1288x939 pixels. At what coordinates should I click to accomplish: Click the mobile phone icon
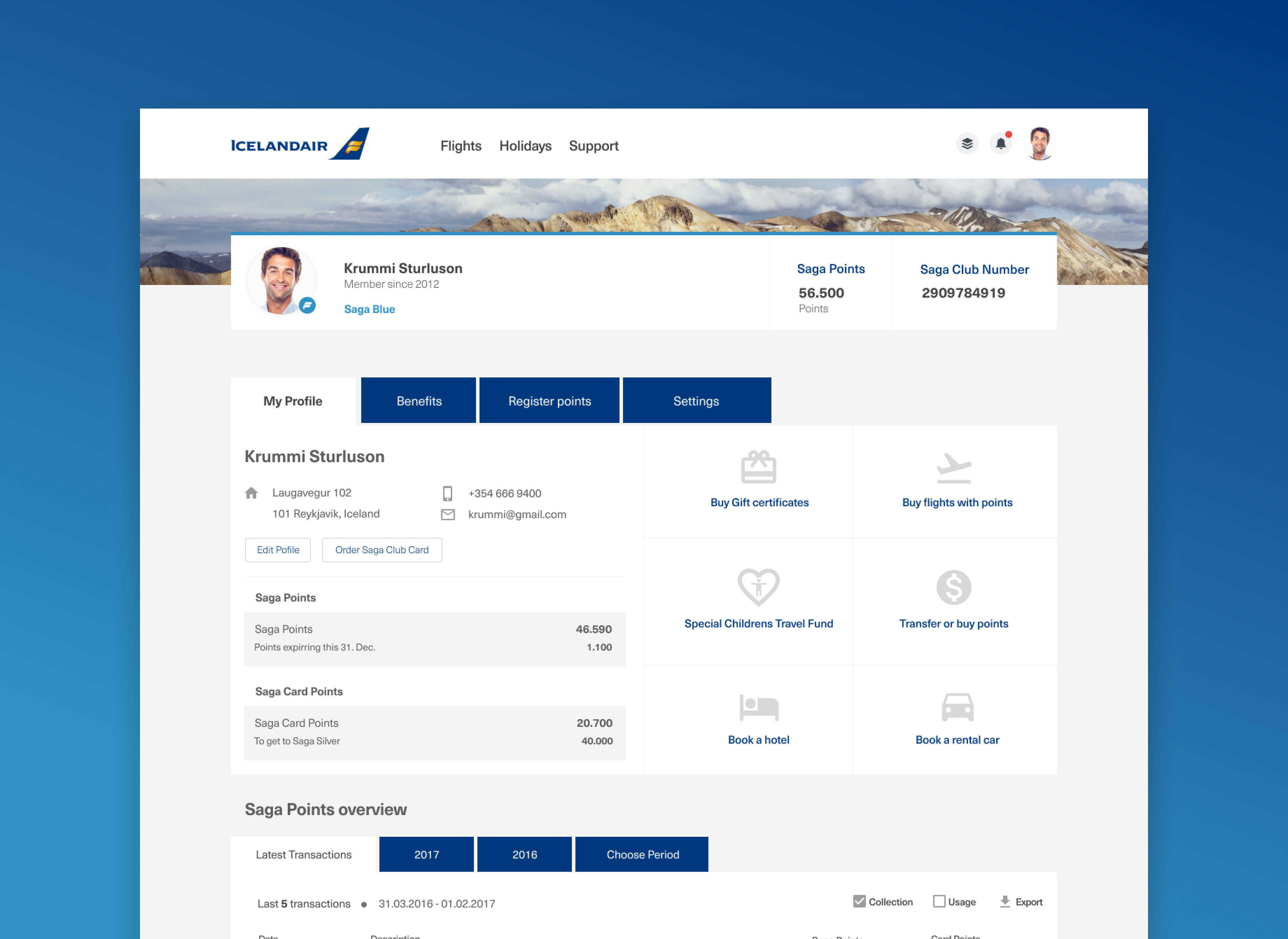(448, 493)
